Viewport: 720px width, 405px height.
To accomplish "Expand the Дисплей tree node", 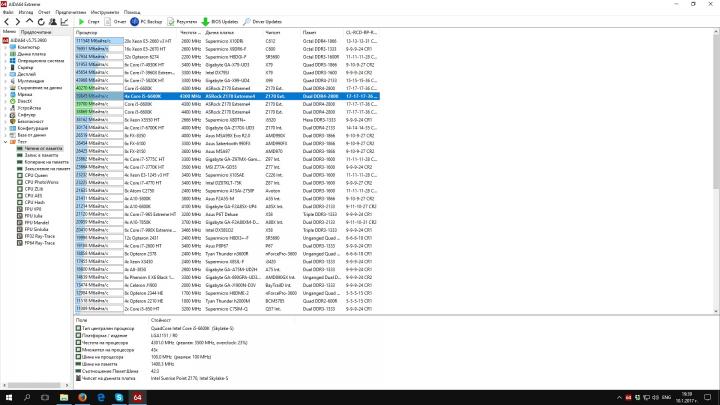I will (6, 74).
